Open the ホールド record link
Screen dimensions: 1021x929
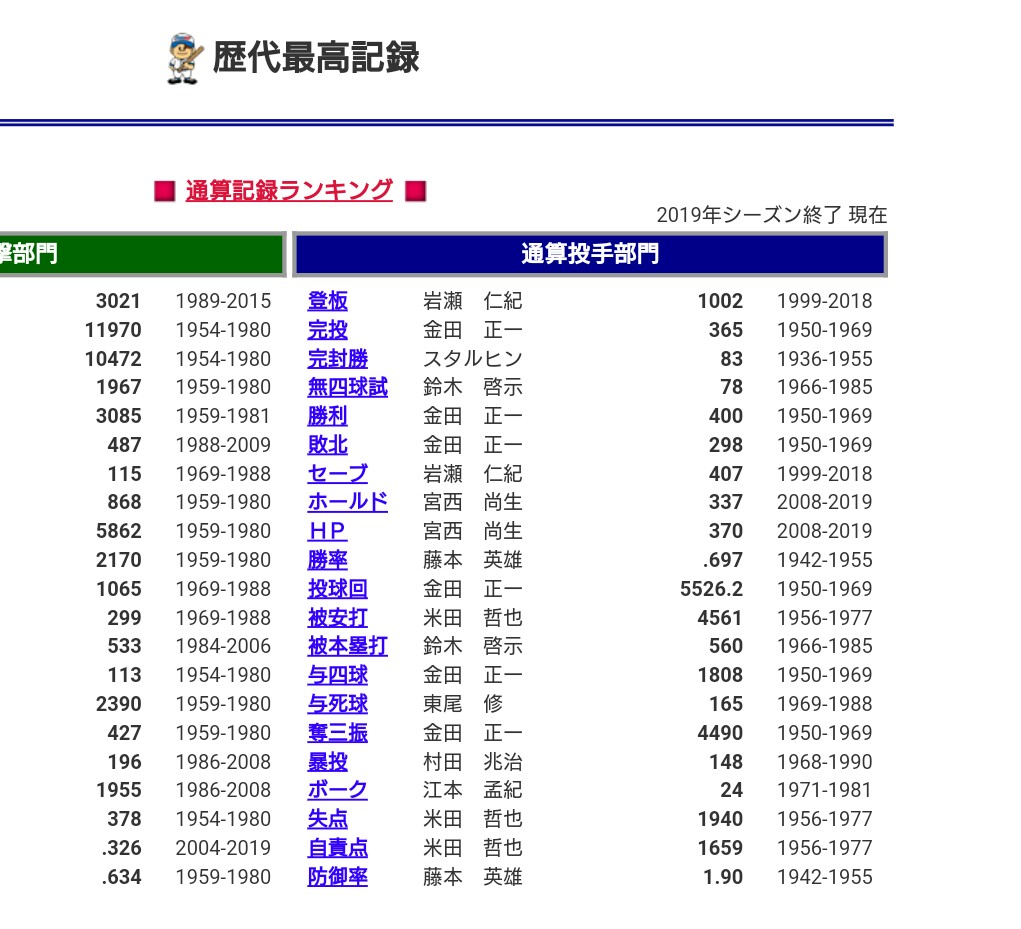[348, 502]
